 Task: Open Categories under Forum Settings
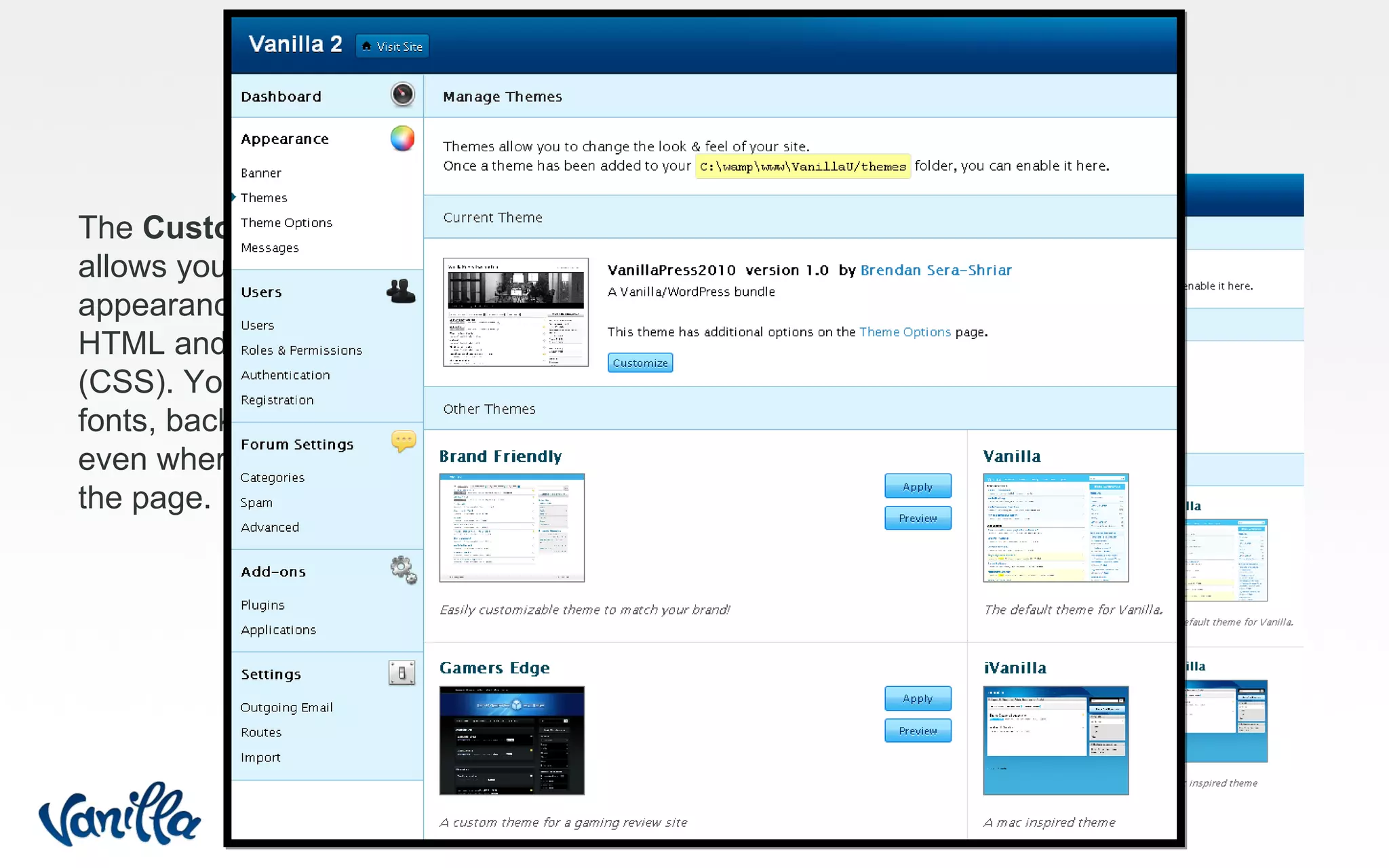coord(272,477)
